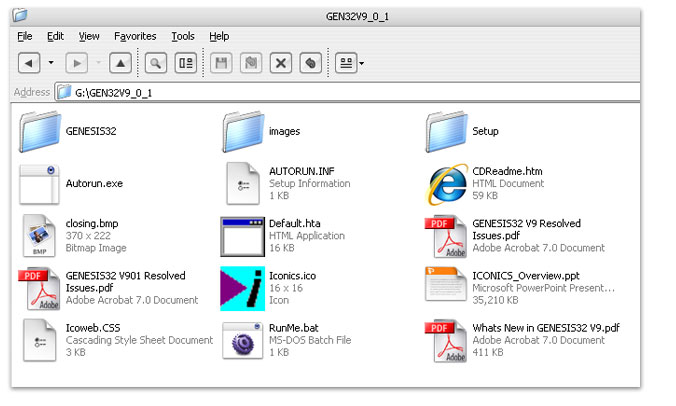676x406 pixels.
Task: Select the Autorun.exe application icon
Action: pos(39,184)
